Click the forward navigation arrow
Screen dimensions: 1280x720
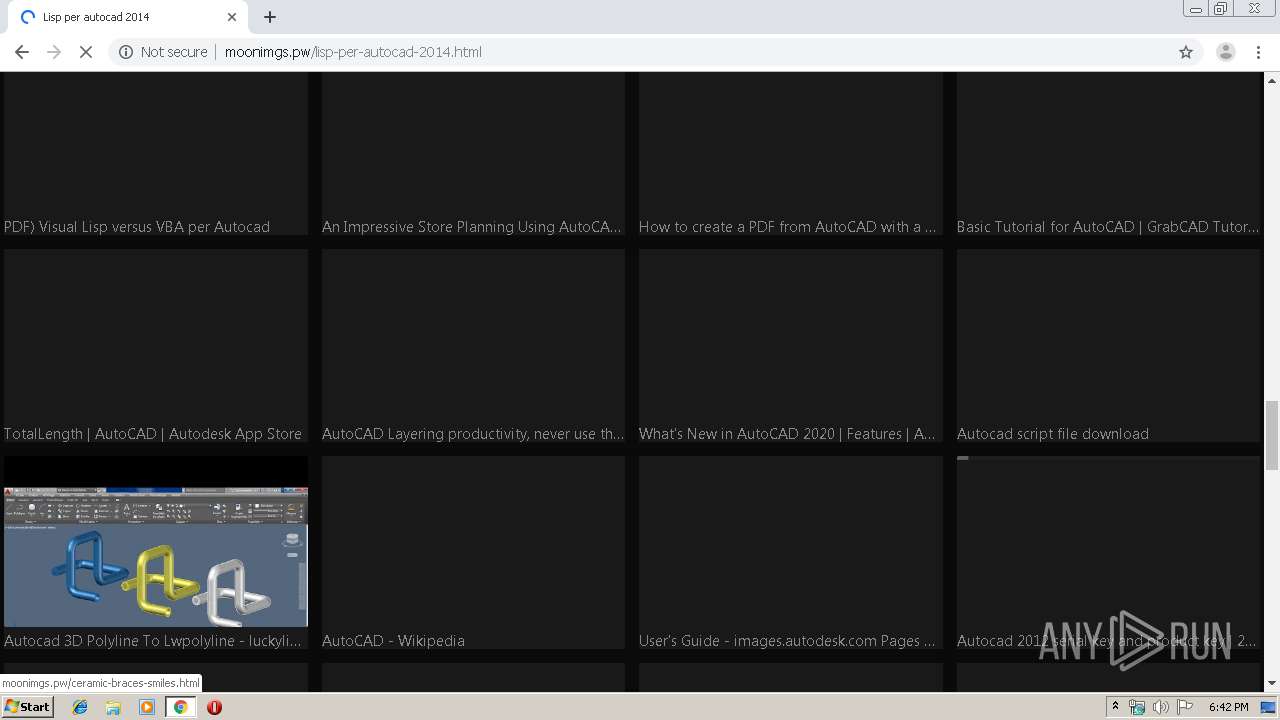point(54,52)
